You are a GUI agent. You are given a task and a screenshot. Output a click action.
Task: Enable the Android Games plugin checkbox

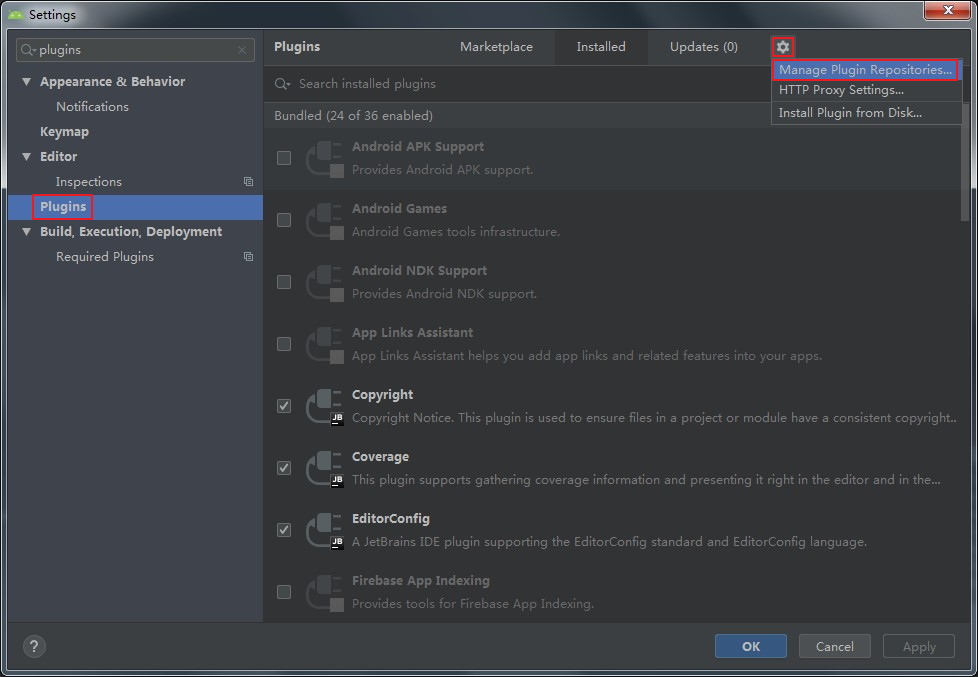pyautogui.click(x=284, y=220)
